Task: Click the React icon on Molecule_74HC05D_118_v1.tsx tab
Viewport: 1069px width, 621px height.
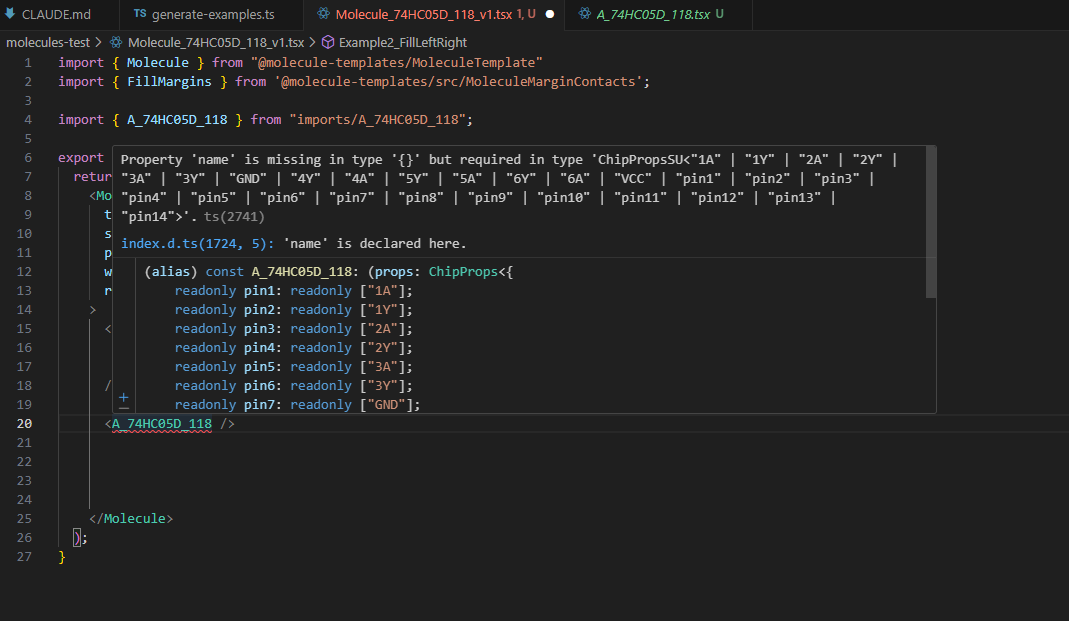Action: (x=323, y=15)
